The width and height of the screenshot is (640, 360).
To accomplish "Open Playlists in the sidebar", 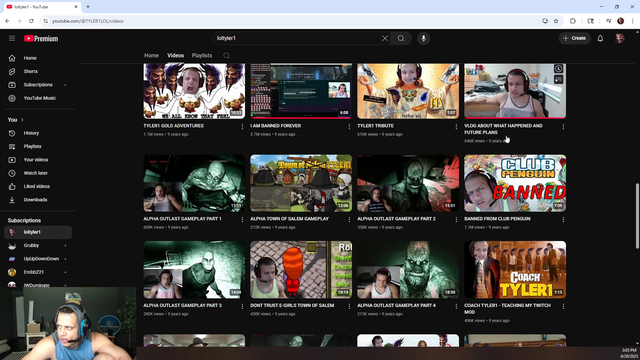I will pos(38,147).
